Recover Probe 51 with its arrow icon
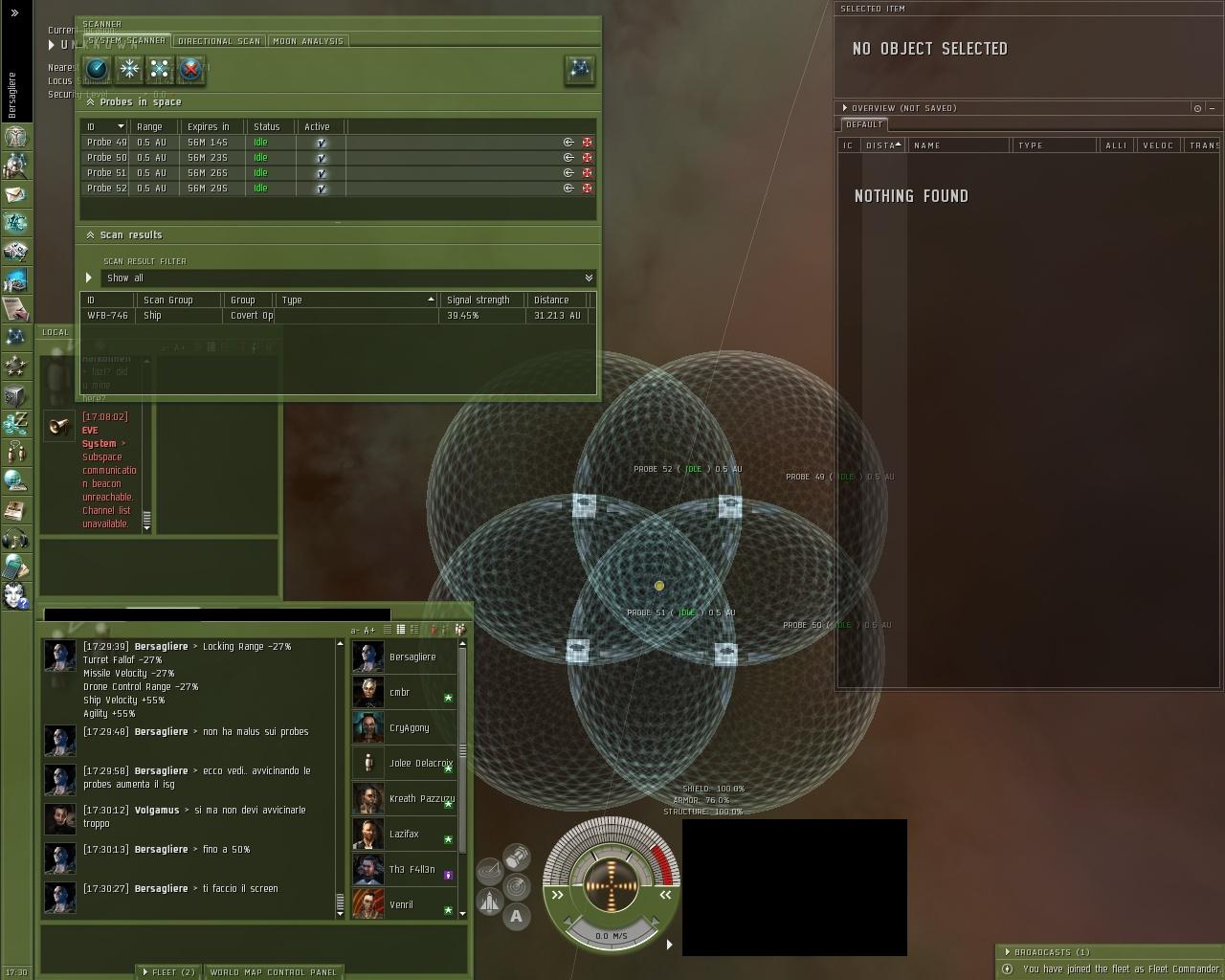This screenshot has width=1225, height=980. pos(568,172)
